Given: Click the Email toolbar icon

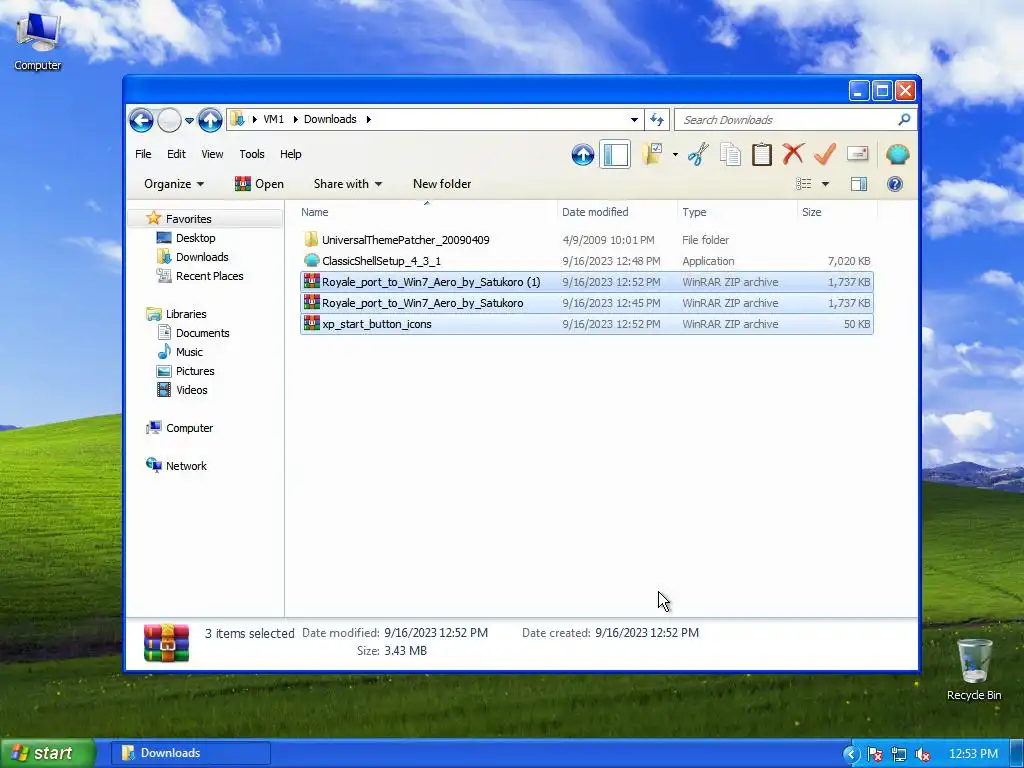Looking at the screenshot, I should click(x=857, y=154).
